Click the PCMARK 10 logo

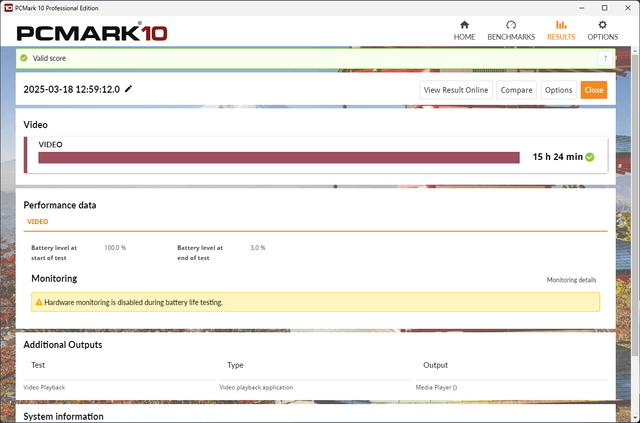(x=92, y=33)
